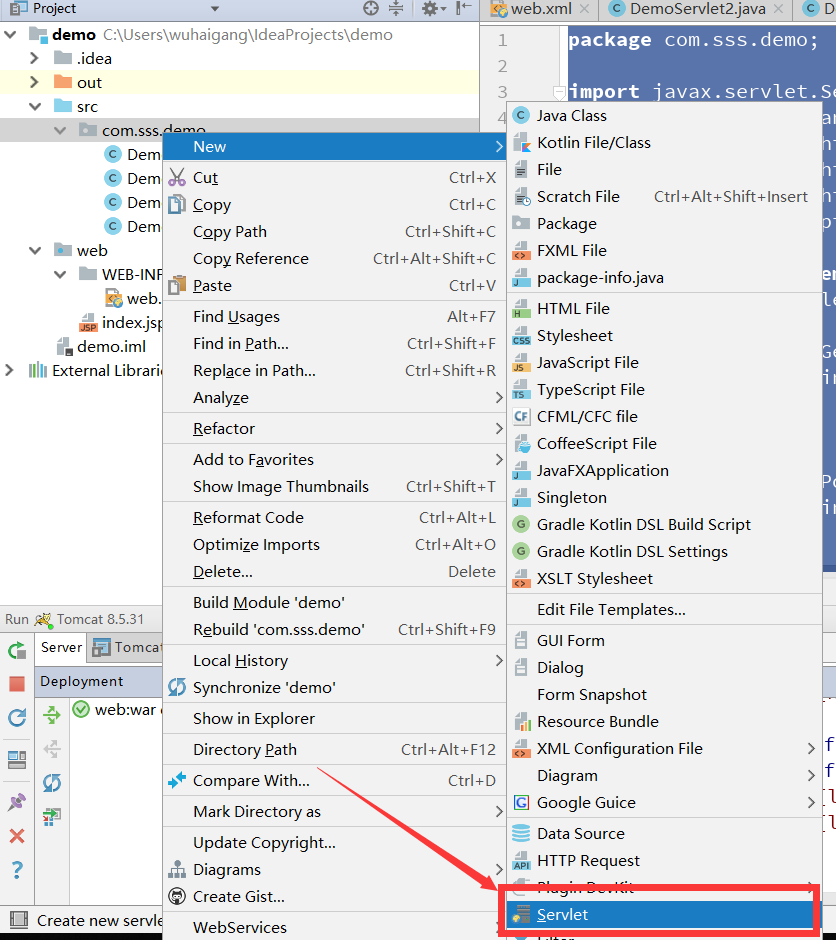Click the red Stop server icon
The height and width of the screenshot is (940, 836).
17,683
